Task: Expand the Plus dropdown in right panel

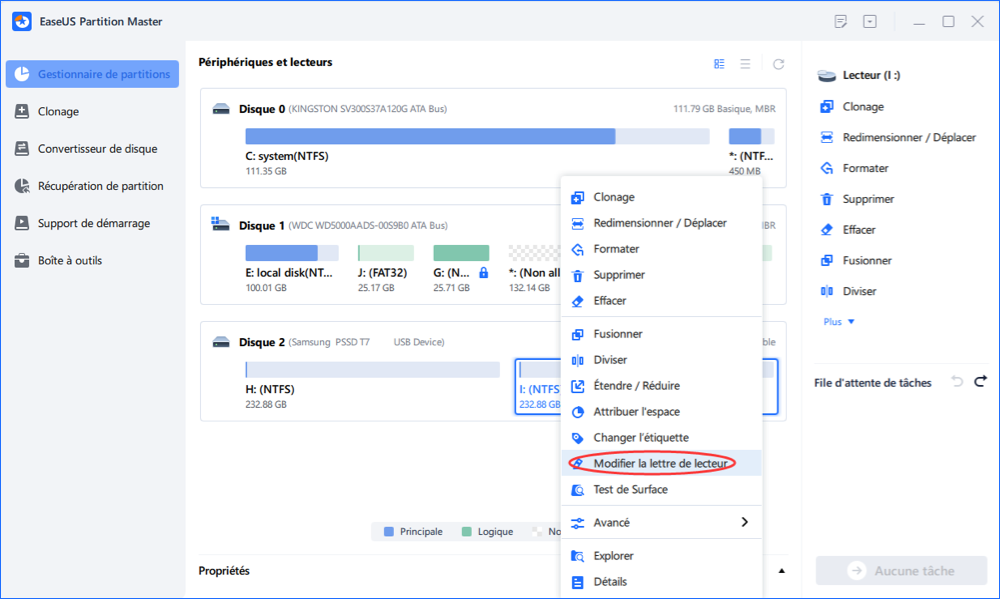Action: pyautogui.click(x=839, y=322)
